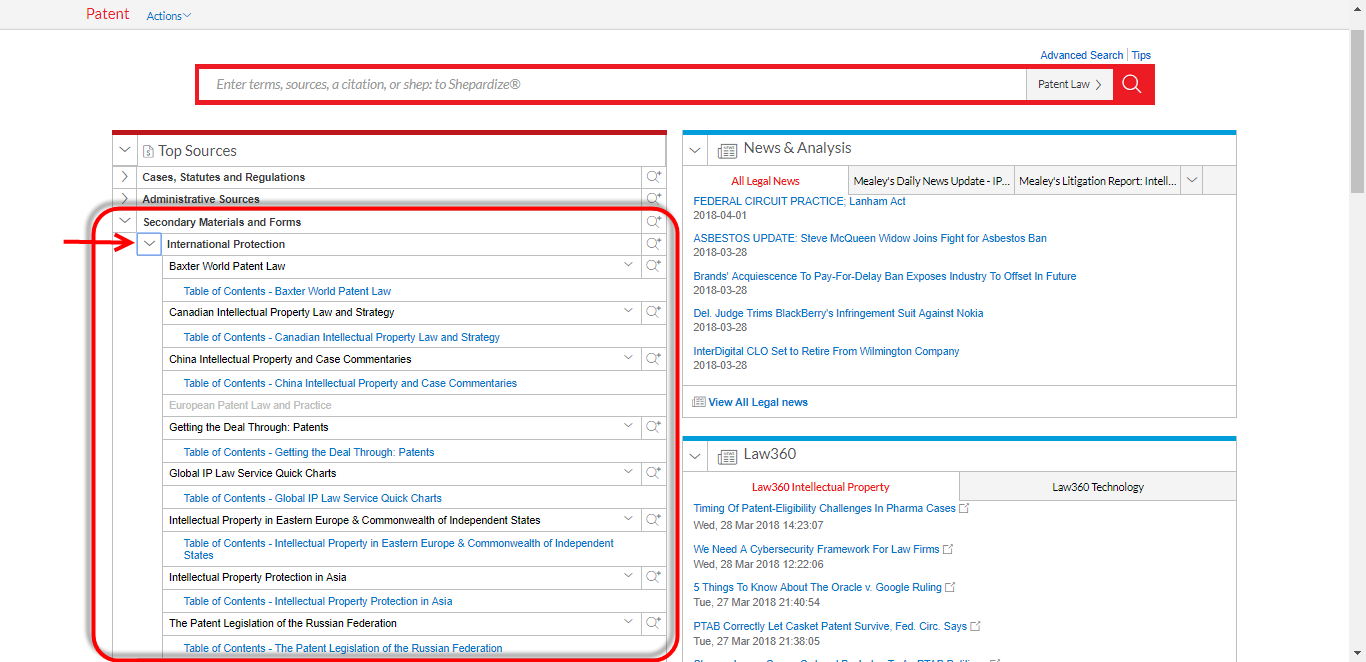Add Patent Legislation of Russian Federation filter
The height and width of the screenshot is (662, 1366).
pos(654,623)
